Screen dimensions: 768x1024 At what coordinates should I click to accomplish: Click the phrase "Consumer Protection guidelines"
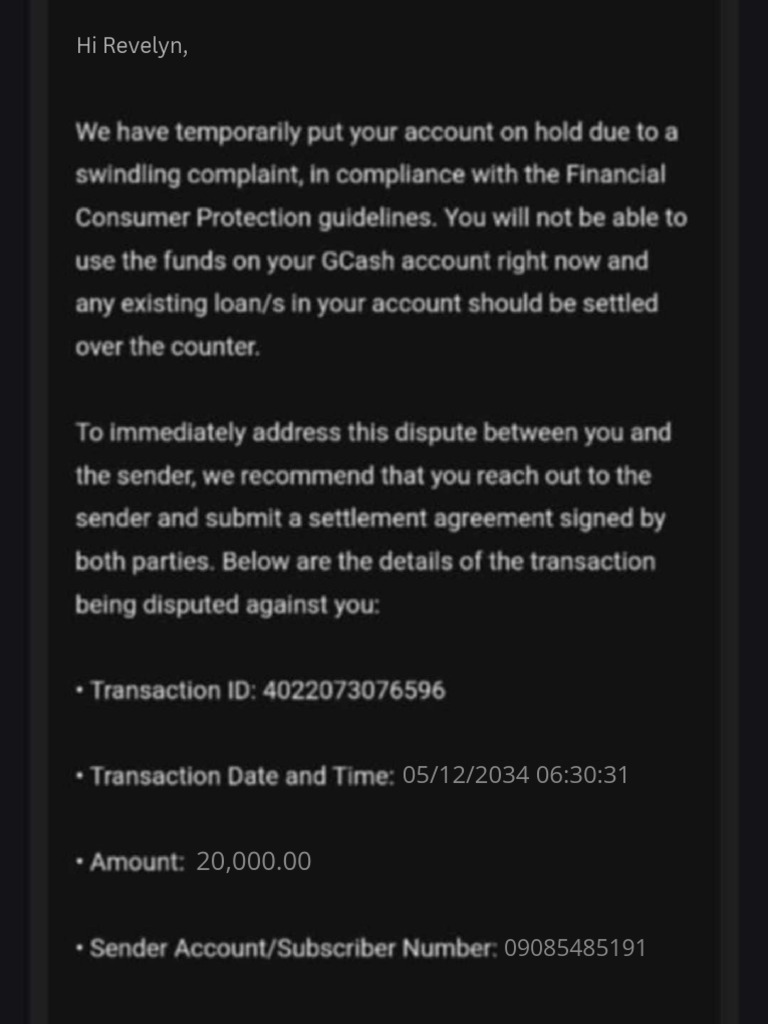click(x=257, y=218)
